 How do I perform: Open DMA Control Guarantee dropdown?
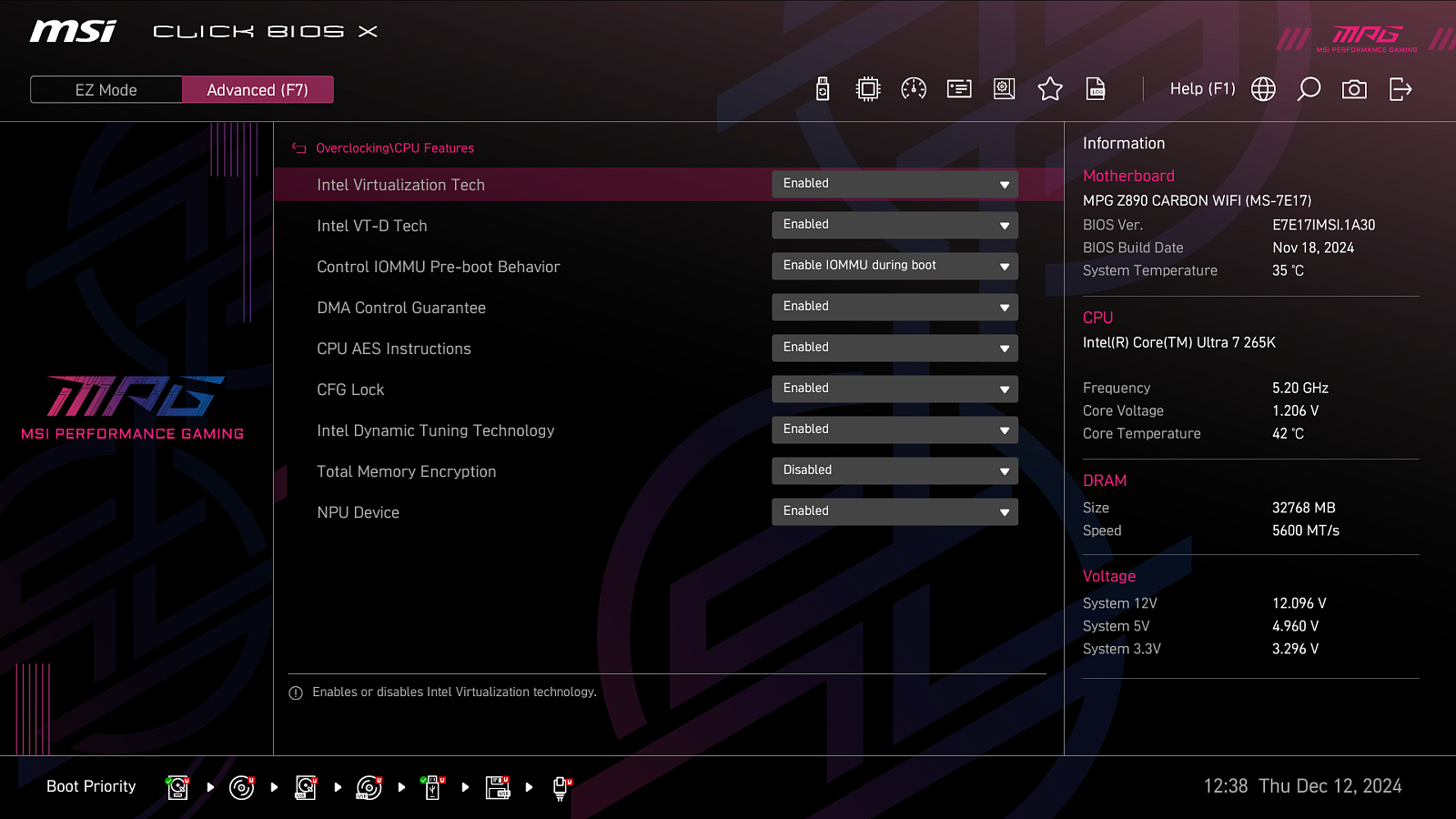[x=895, y=308]
